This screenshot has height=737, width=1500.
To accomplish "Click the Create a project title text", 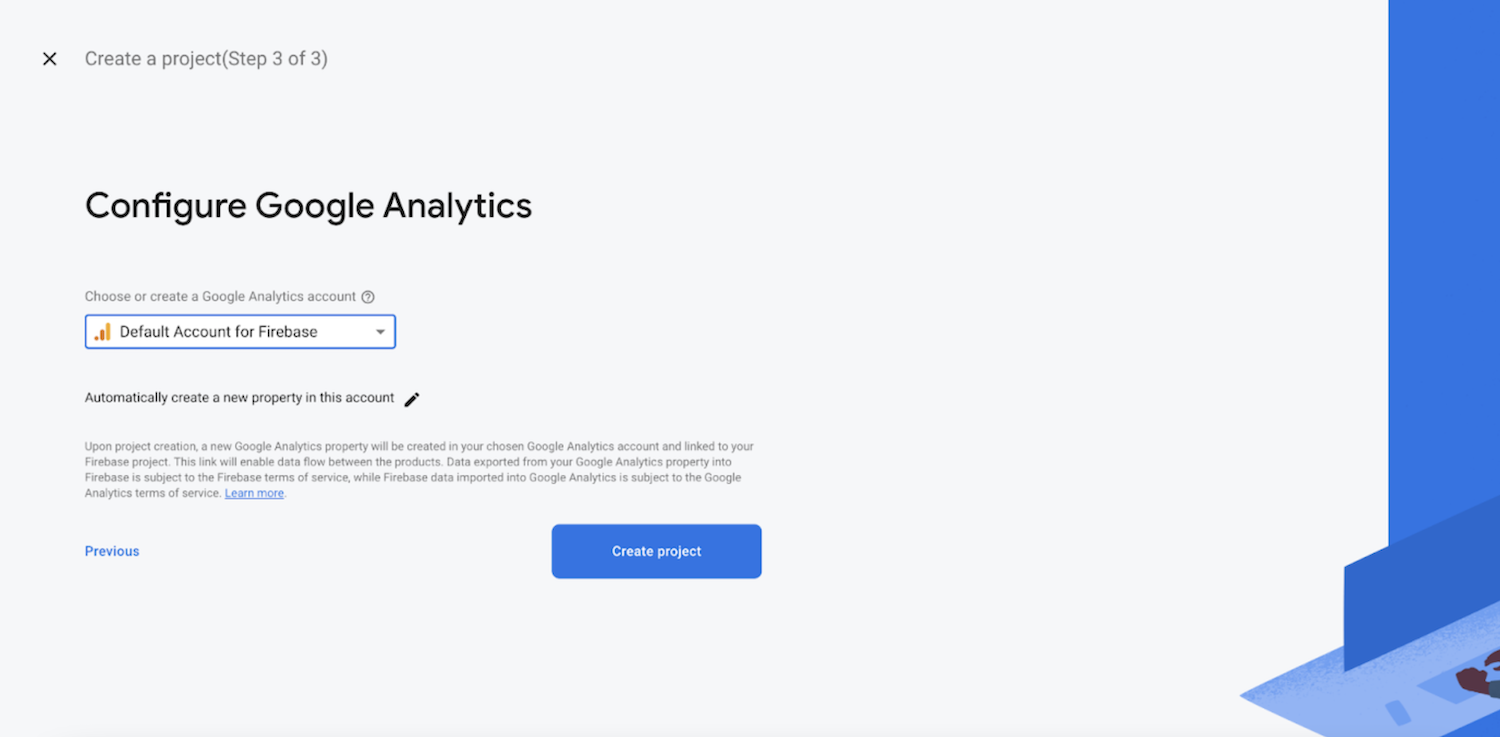I will point(153,59).
